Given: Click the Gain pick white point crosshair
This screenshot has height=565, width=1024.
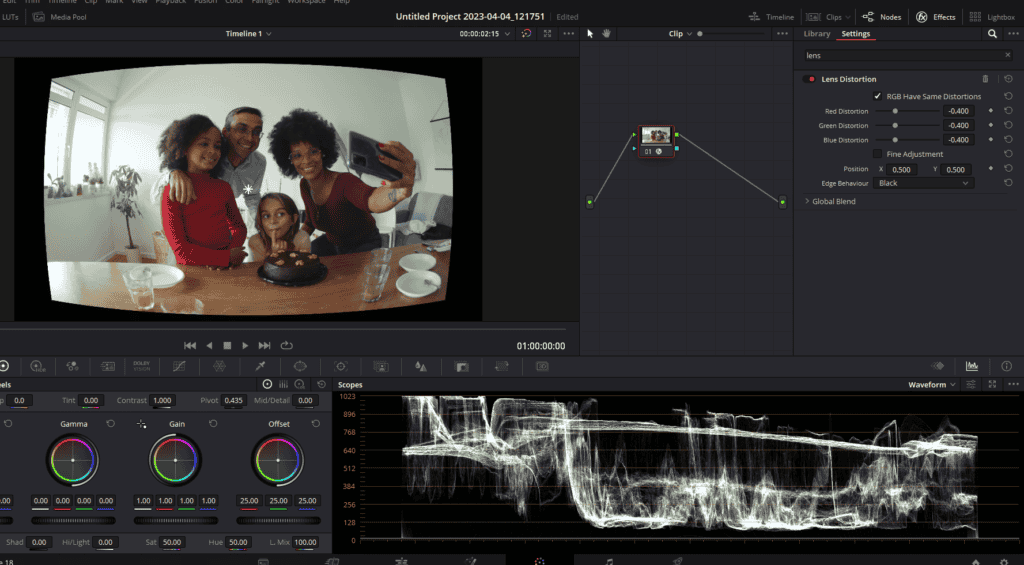Looking at the screenshot, I should coord(142,424).
